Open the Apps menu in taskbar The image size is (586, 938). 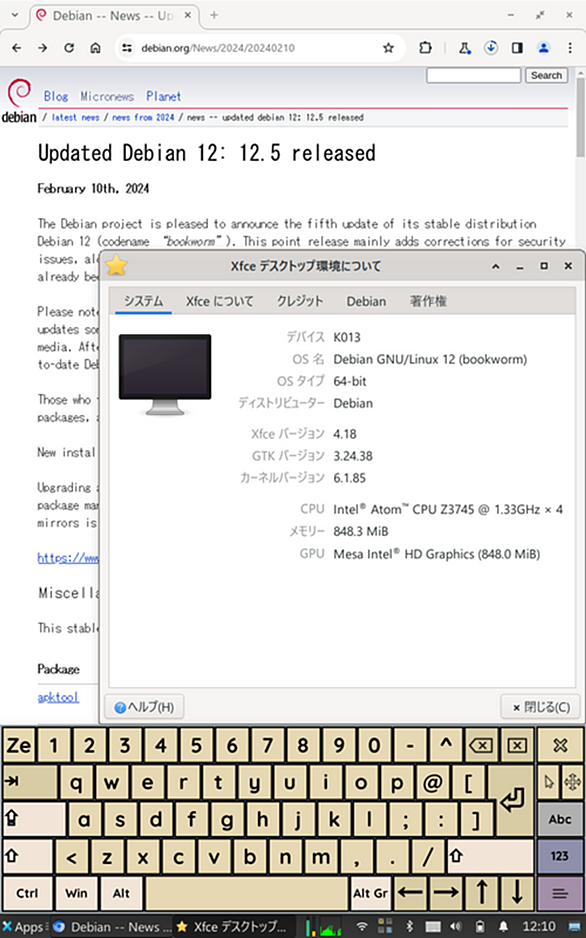[x=24, y=927]
